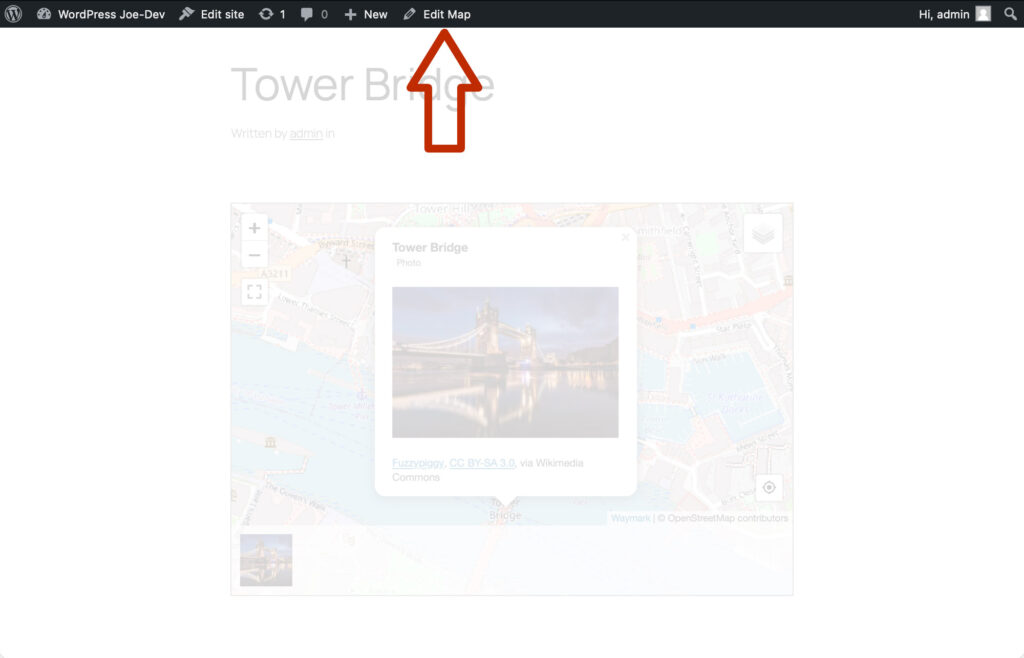Viewport: 1024px width, 658px height.
Task: Zoom in on the map
Action: coord(254,228)
